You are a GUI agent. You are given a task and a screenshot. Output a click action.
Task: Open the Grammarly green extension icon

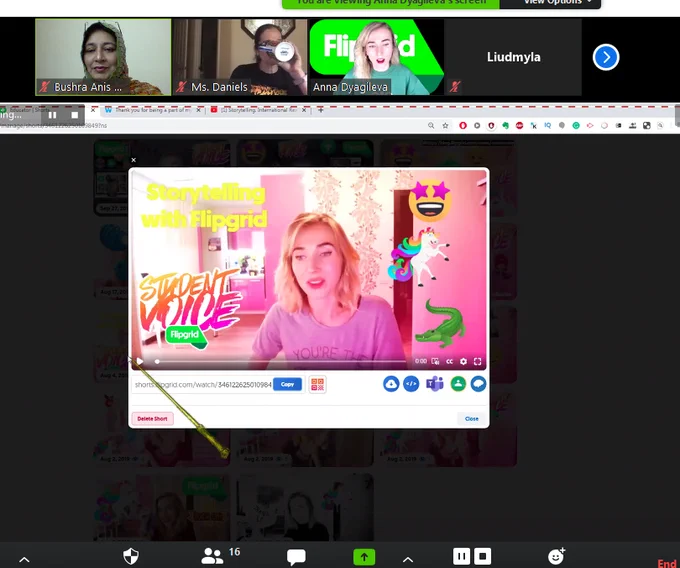point(576,125)
